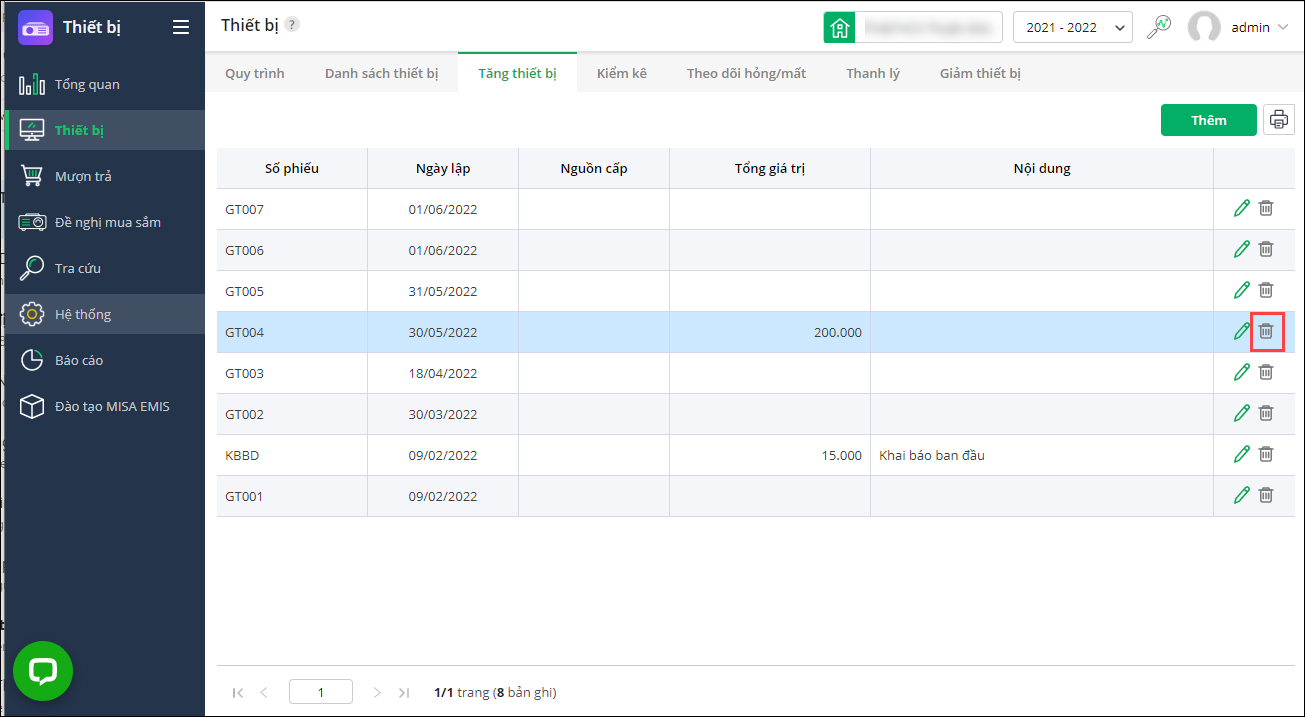
Task: Click the 200.000 total value cell
Action: pos(770,332)
